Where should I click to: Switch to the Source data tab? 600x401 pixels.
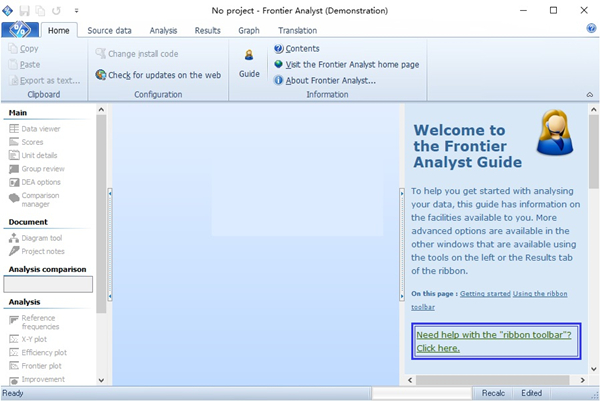108,31
